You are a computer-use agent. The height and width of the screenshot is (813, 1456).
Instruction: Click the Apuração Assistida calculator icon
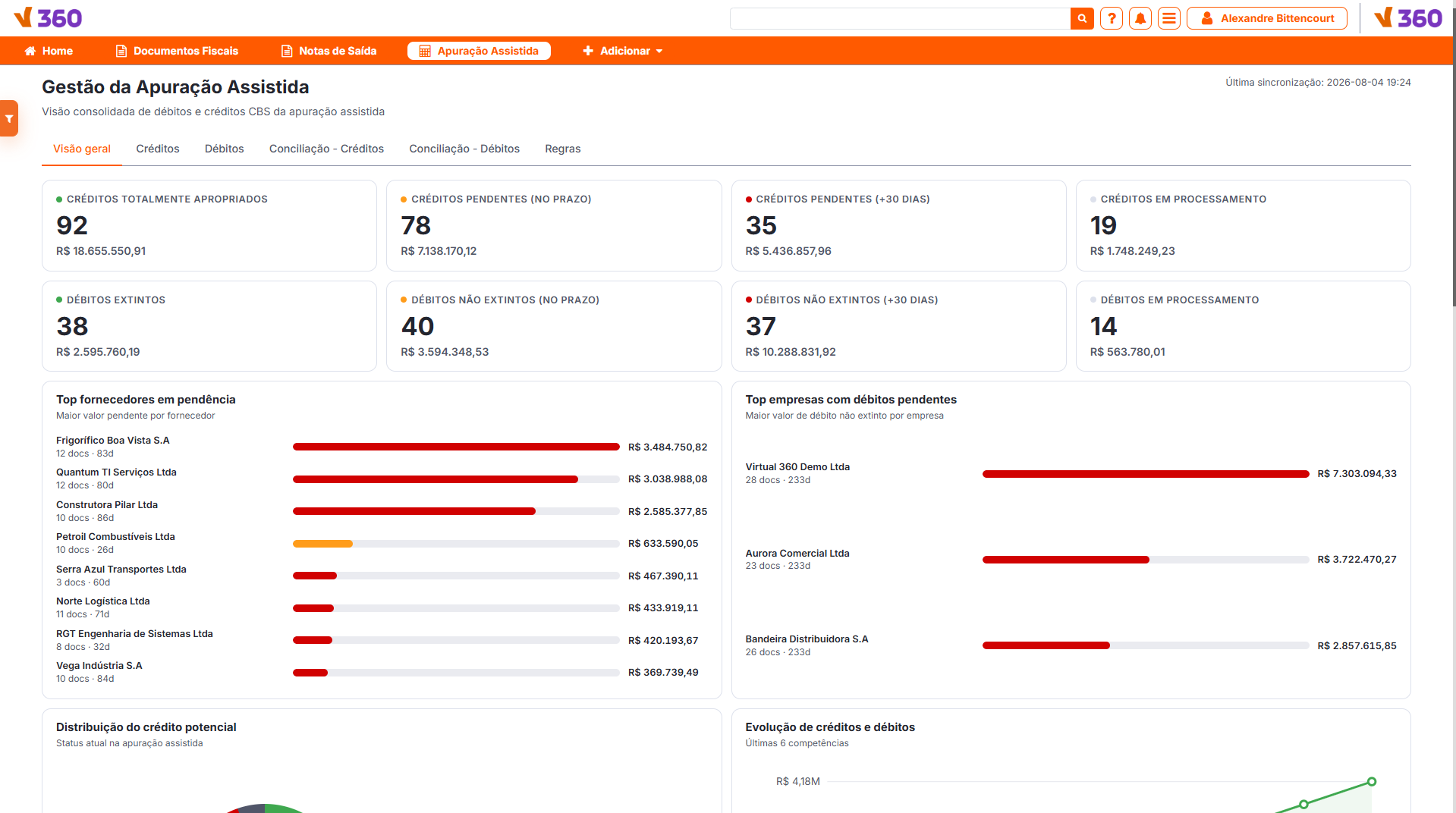tap(425, 51)
